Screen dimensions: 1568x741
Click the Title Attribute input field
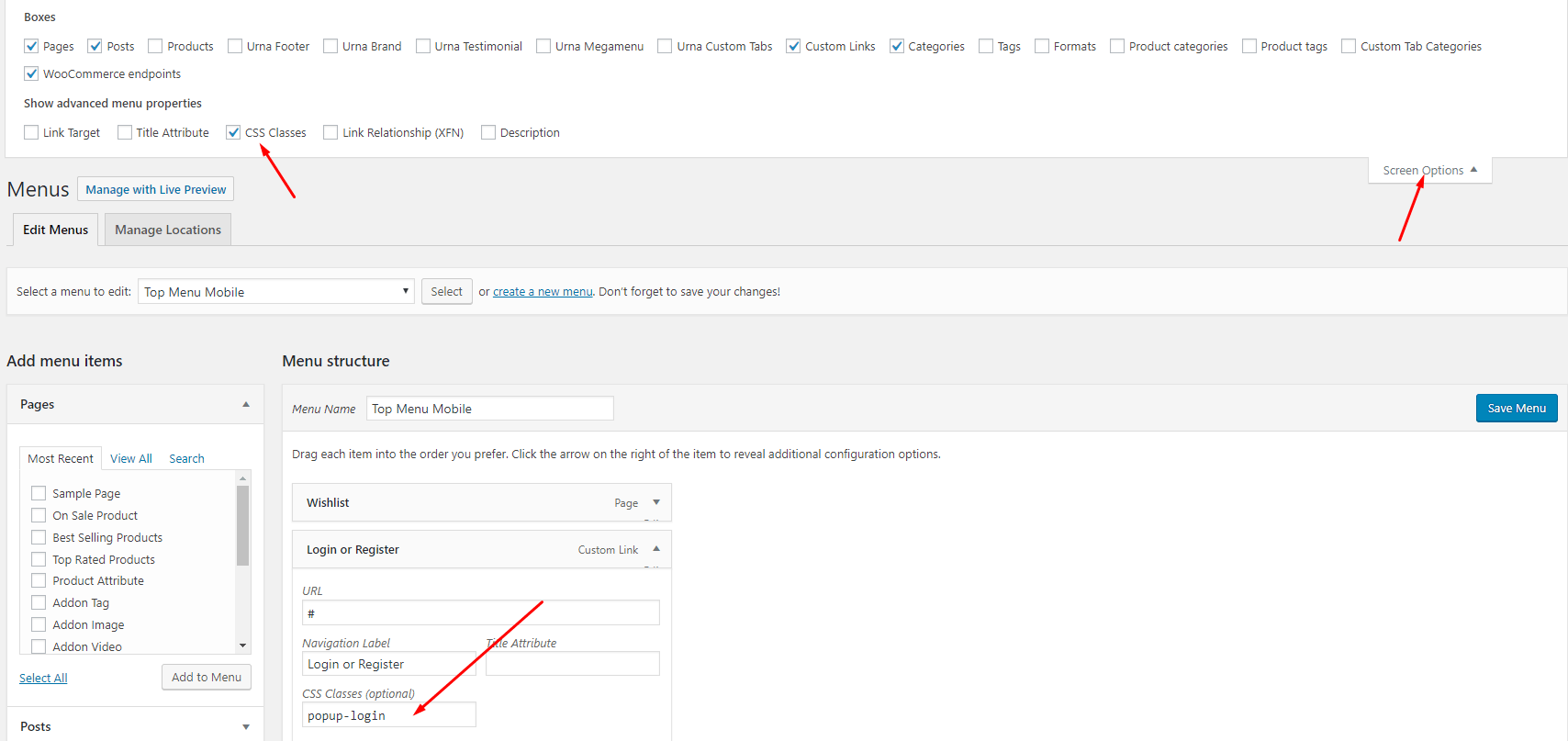click(573, 664)
